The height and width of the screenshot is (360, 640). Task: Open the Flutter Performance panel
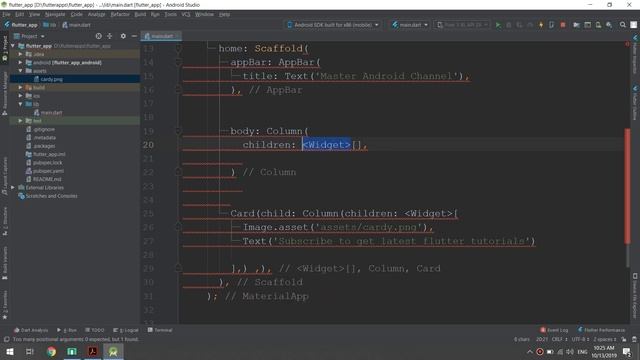[601, 330]
